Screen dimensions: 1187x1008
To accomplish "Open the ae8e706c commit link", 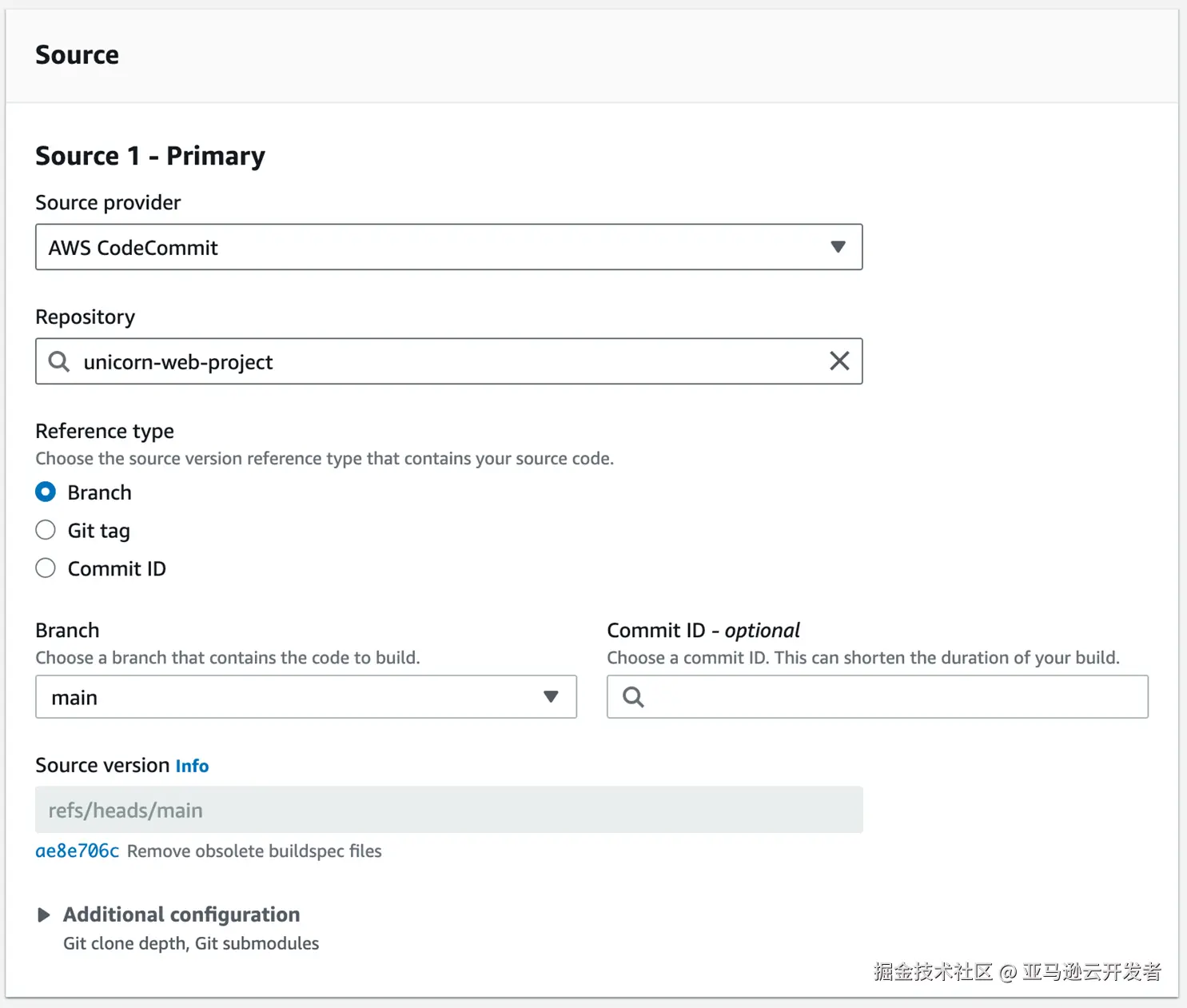I will pos(77,851).
